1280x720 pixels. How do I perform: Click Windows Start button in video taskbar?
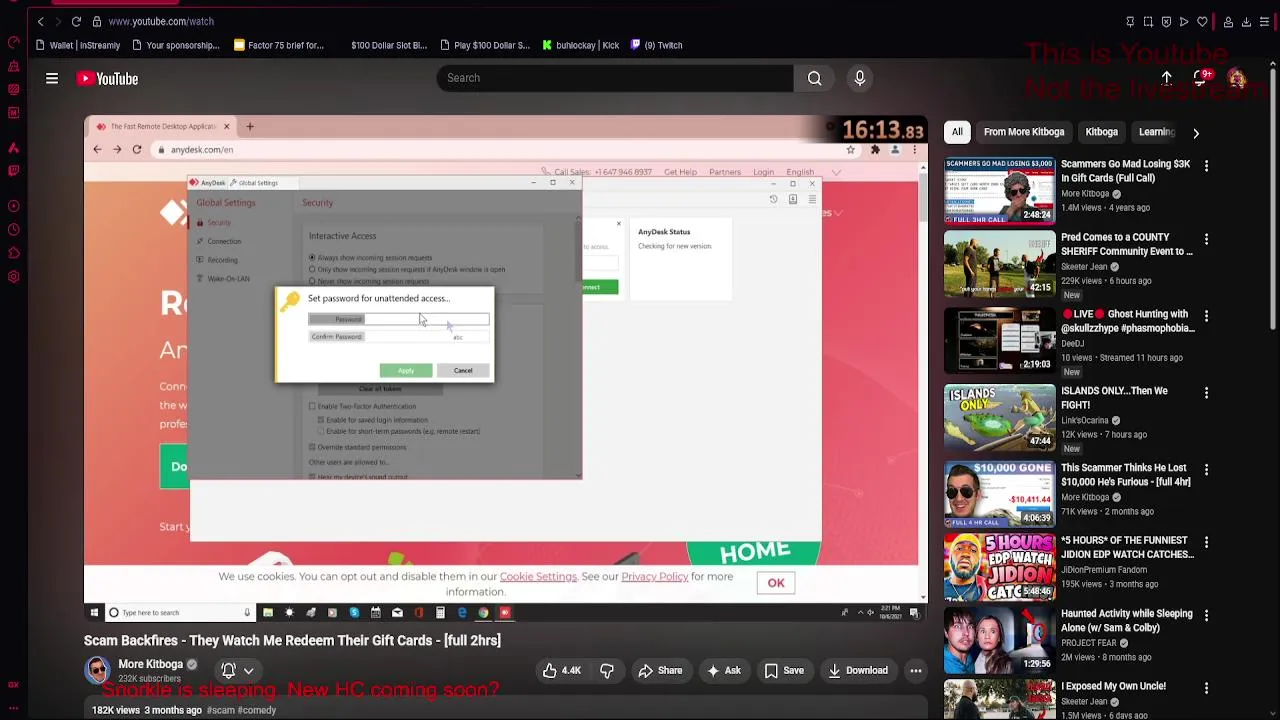[94, 613]
